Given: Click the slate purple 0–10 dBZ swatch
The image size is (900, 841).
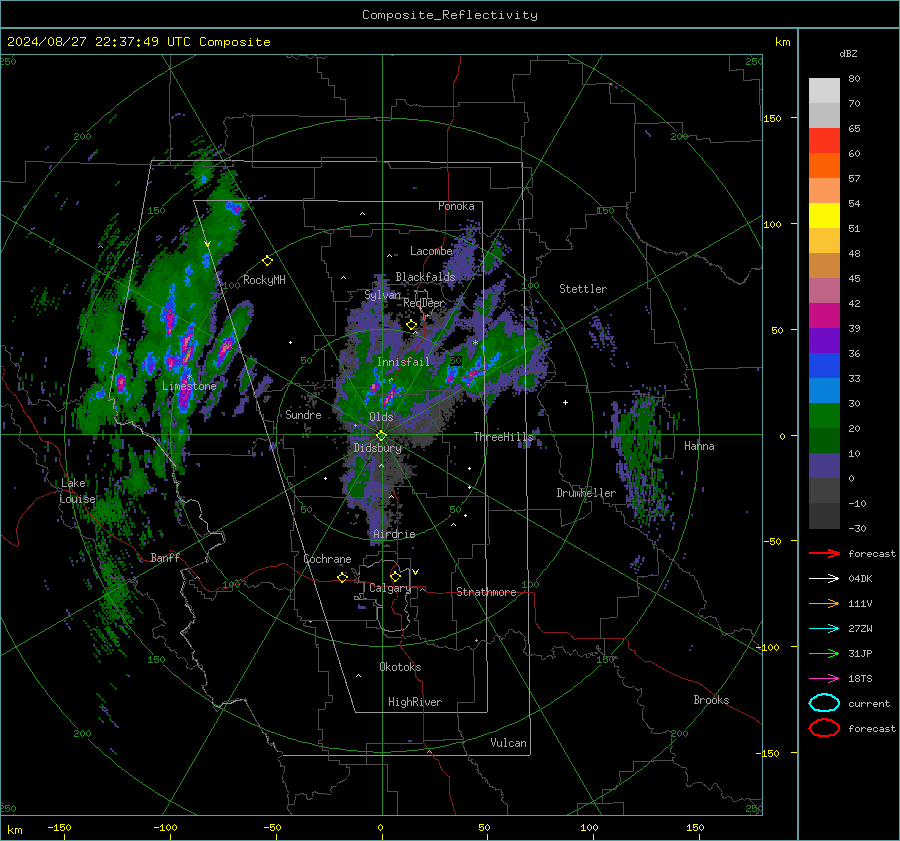Looking at the screenshot, I should (x=824, y=466).
